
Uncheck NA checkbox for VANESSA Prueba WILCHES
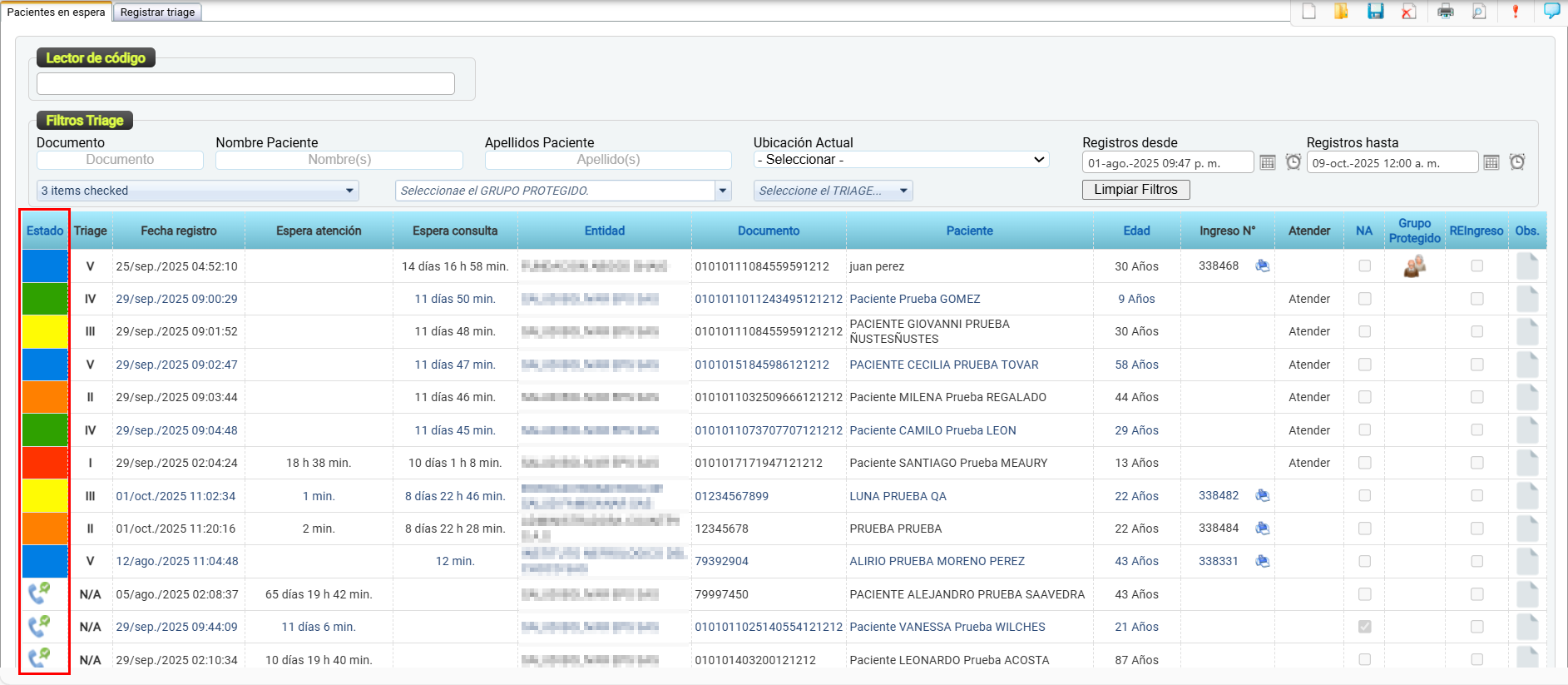1364,627
